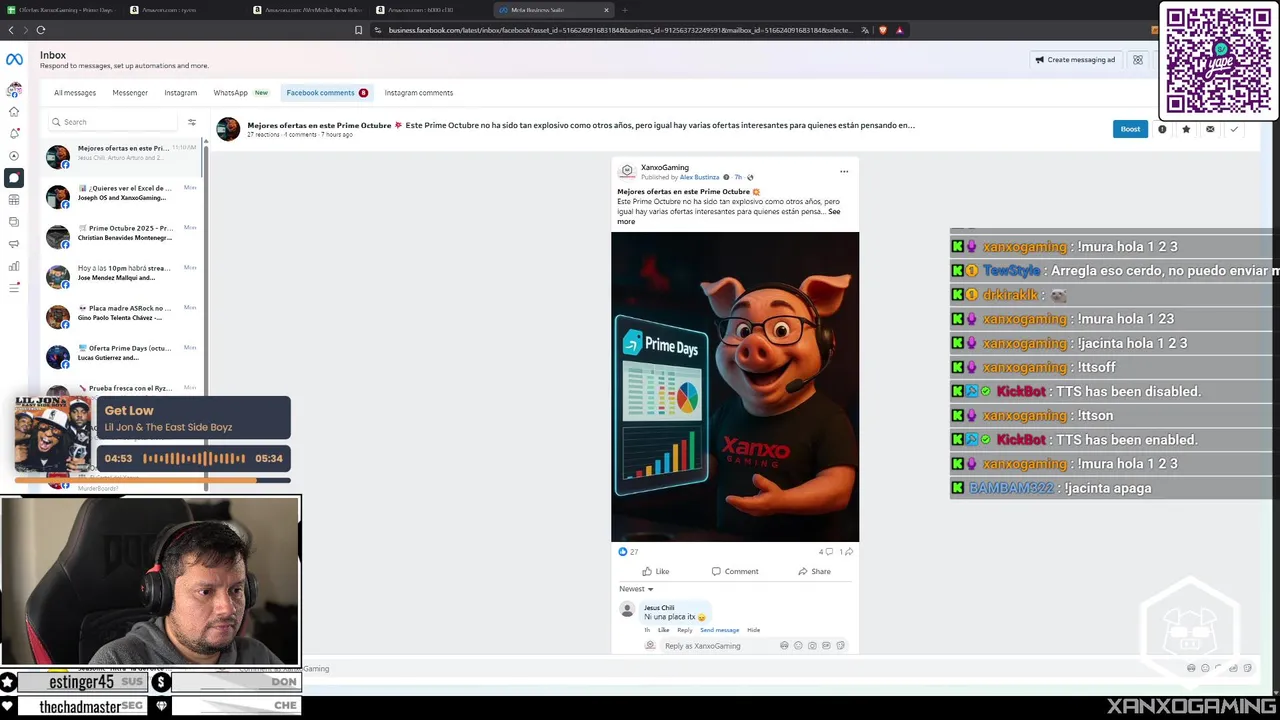The width and height of the screenshot is (1280, 720).
Task: Switch to the WhatsApp tab
Action: coord(240,93)
